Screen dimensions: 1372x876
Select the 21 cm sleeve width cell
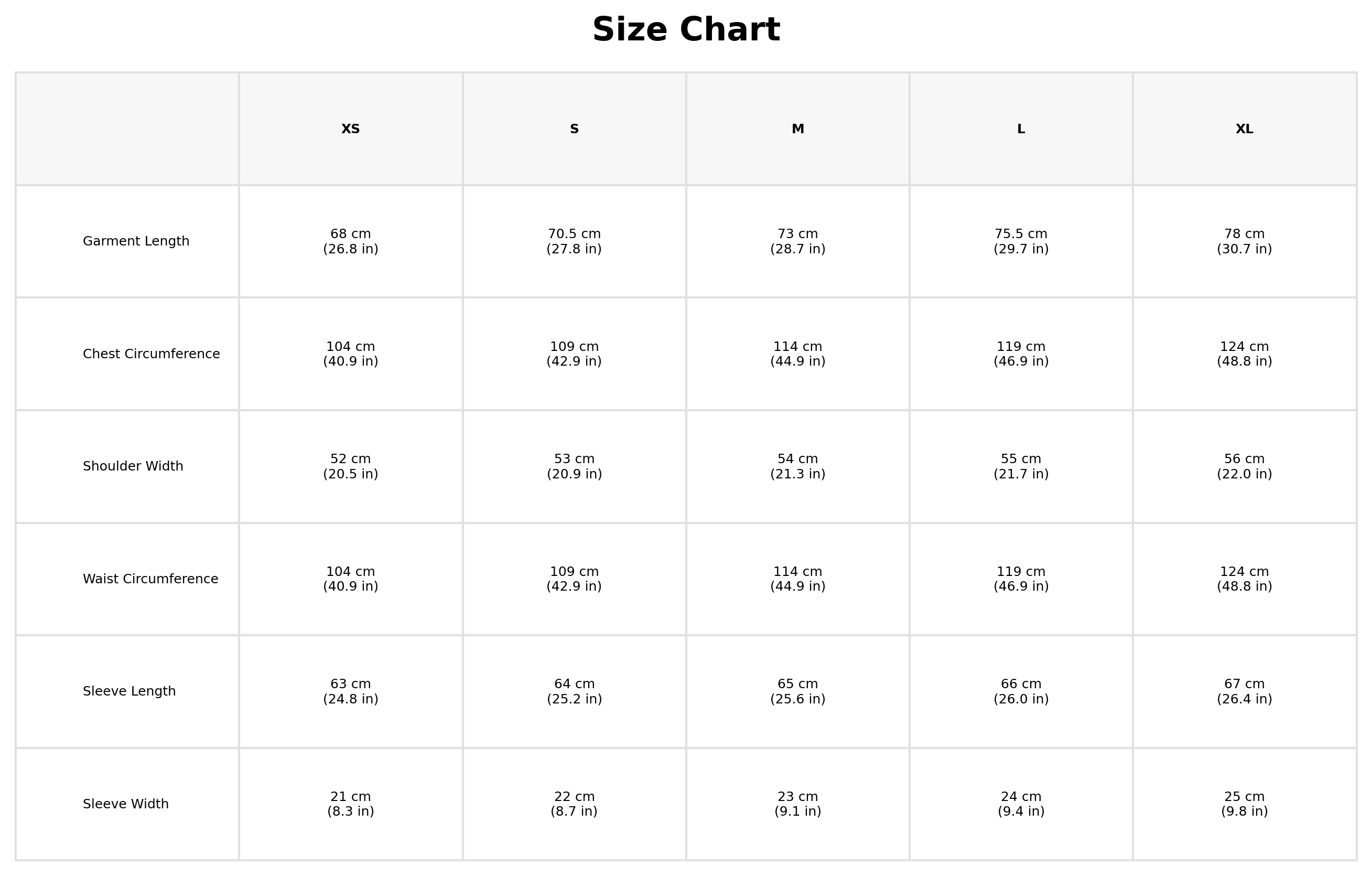click(x=350, y=804)
